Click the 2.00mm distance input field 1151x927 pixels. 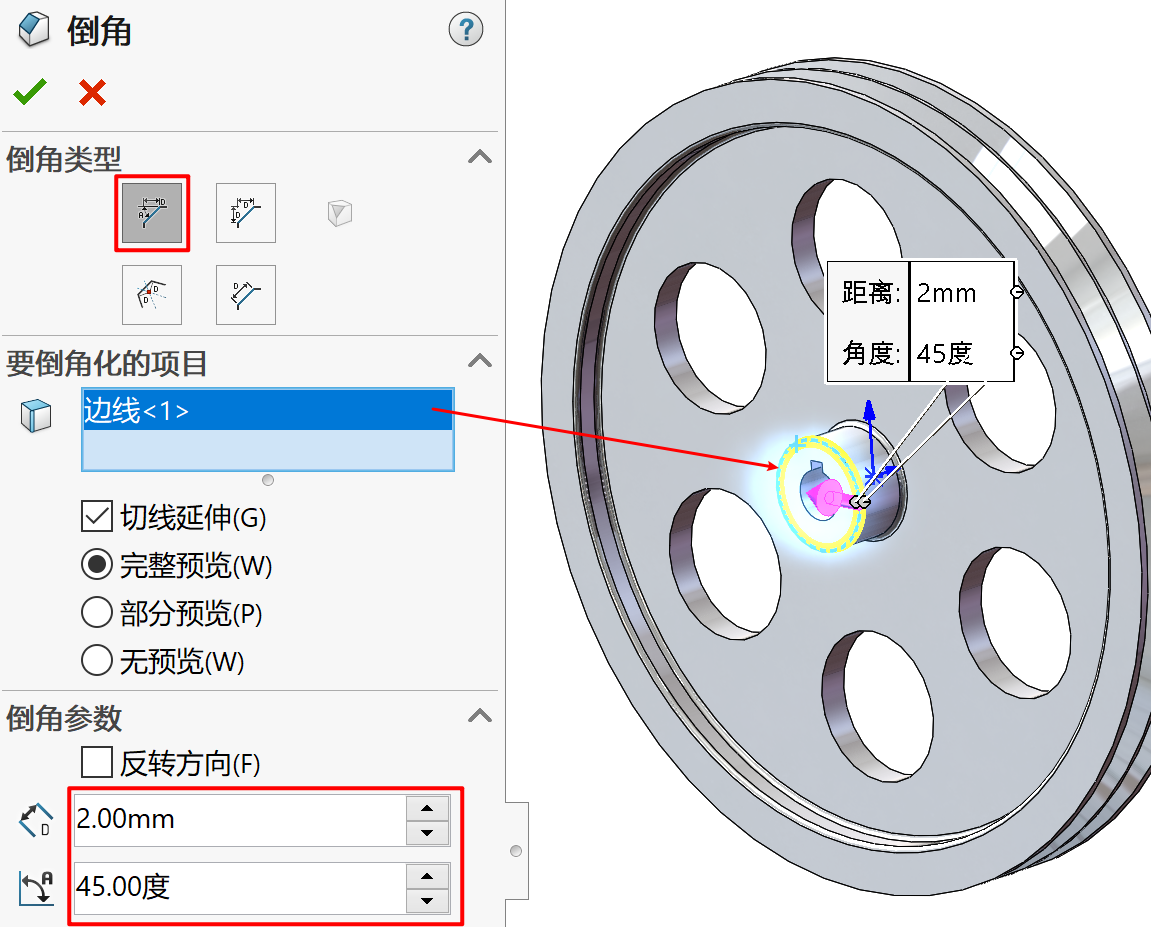coord(240,820)
